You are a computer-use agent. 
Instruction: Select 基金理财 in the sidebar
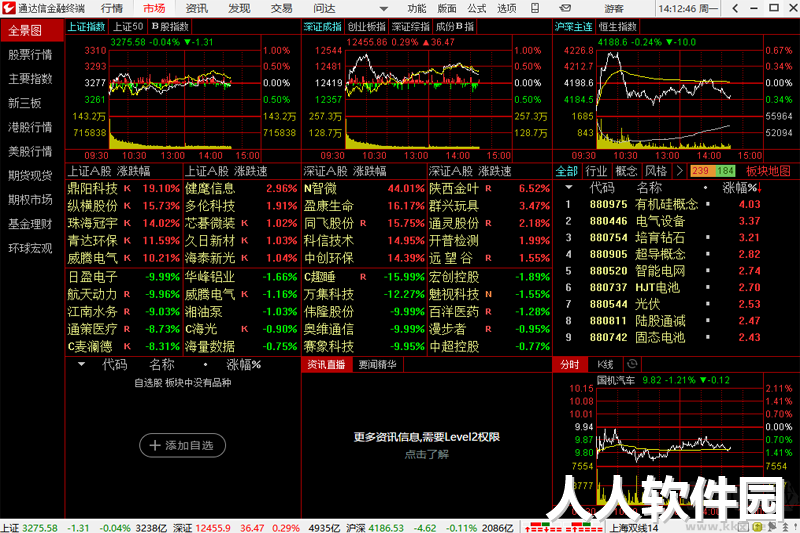pos(32,224)
